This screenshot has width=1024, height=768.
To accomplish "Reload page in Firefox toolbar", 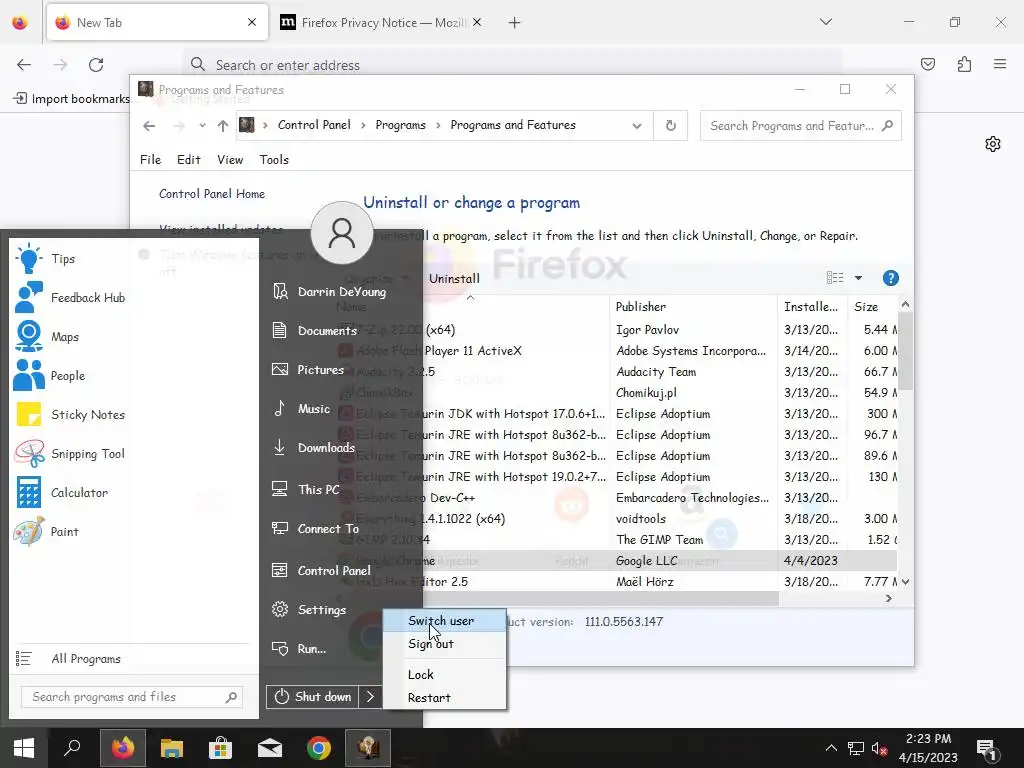I will [96, 65].
